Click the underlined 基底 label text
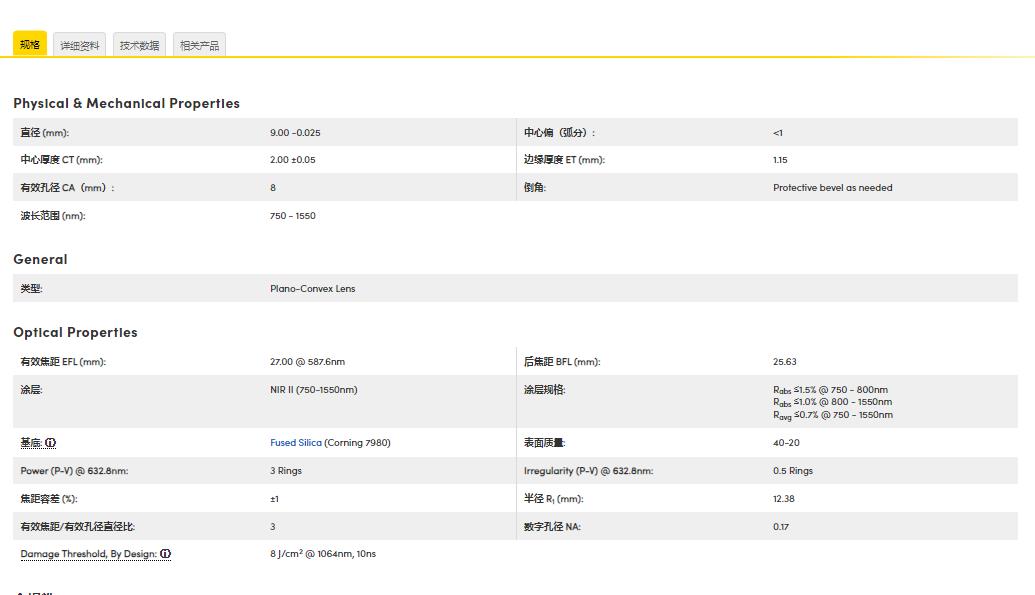1035x595 pixels. (31, 443)
